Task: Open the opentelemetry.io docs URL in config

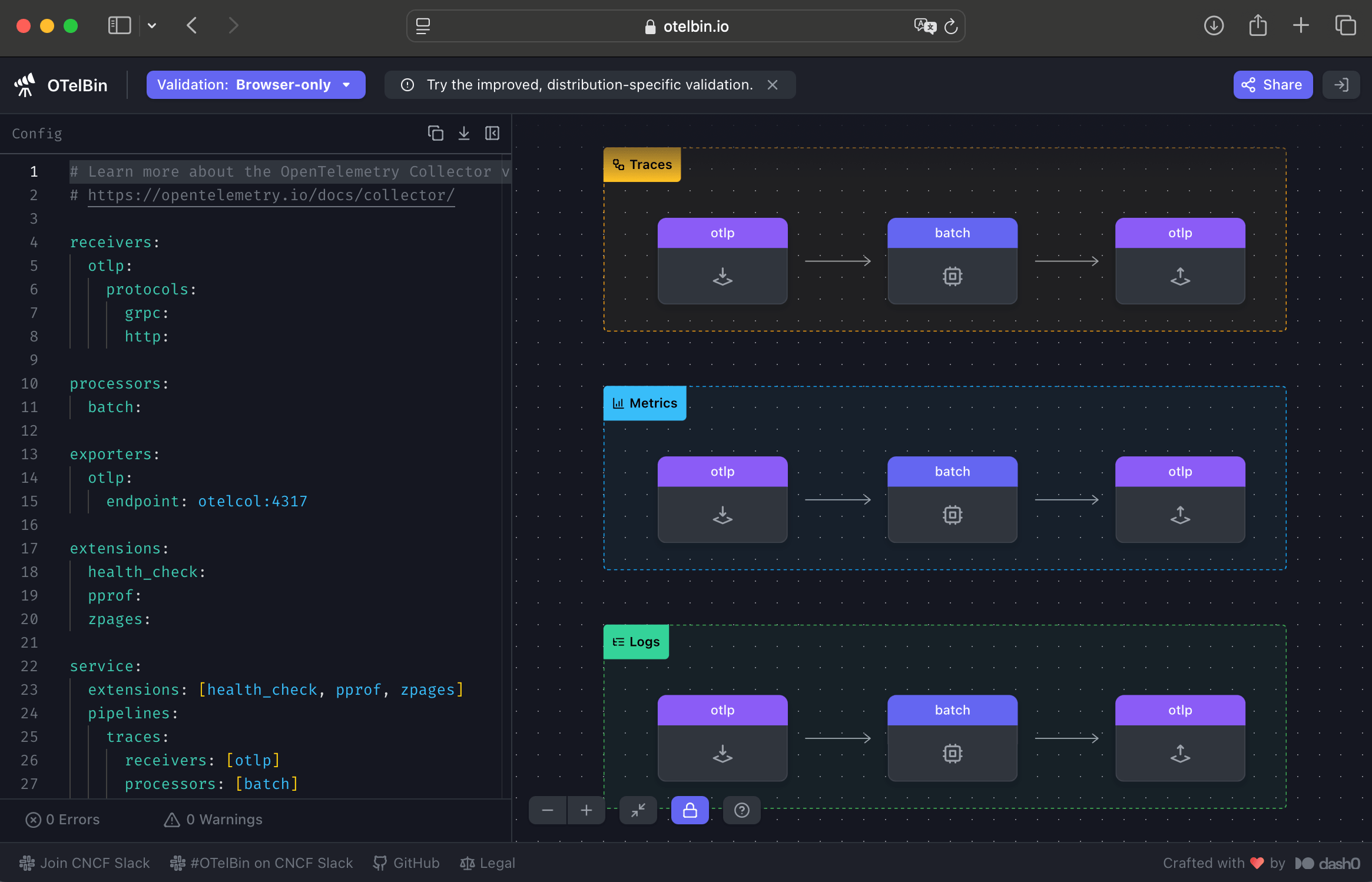Action: pyautogui.click(x=271, y=195)
